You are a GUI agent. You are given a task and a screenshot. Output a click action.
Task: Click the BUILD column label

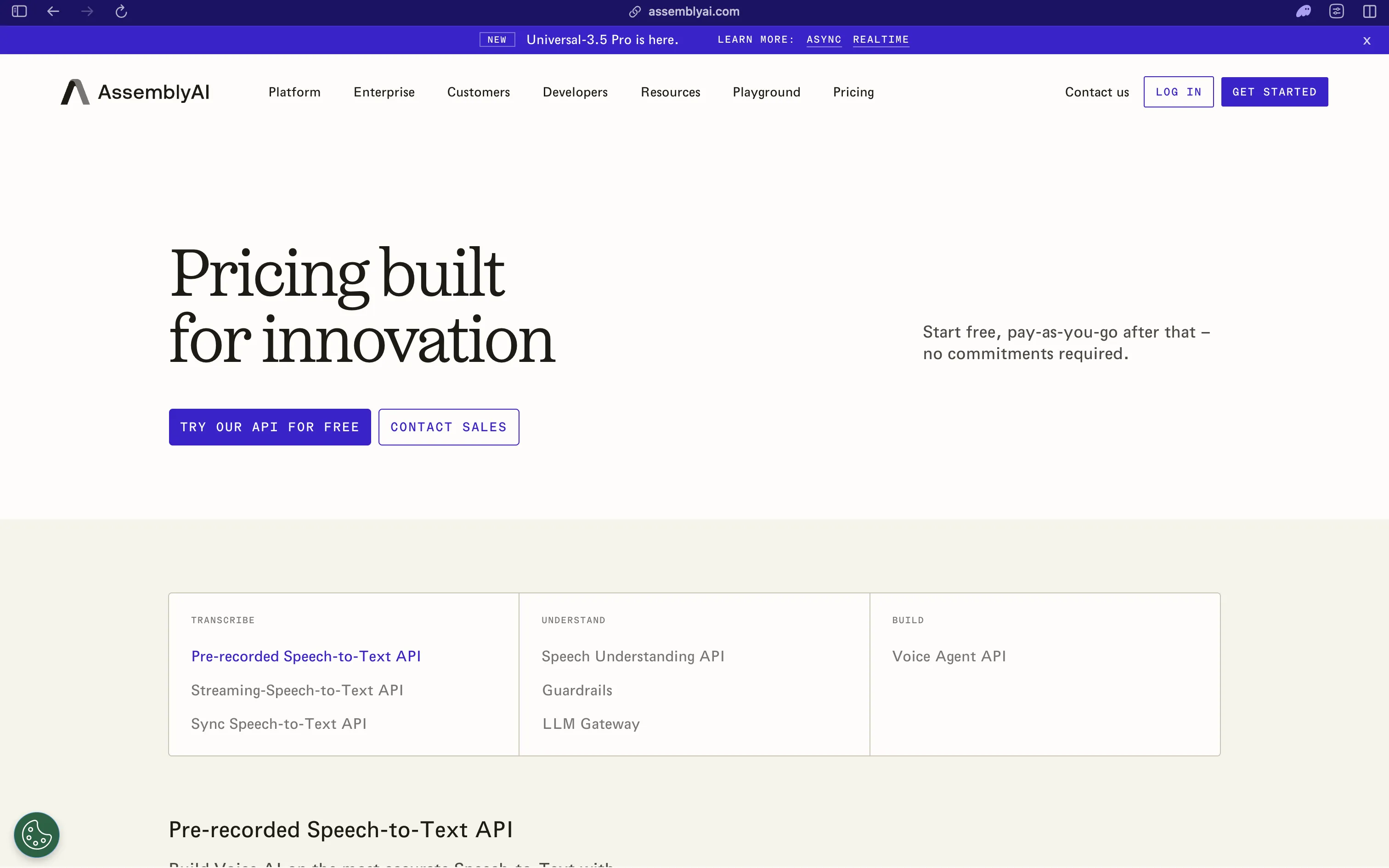tap(908, 620)
